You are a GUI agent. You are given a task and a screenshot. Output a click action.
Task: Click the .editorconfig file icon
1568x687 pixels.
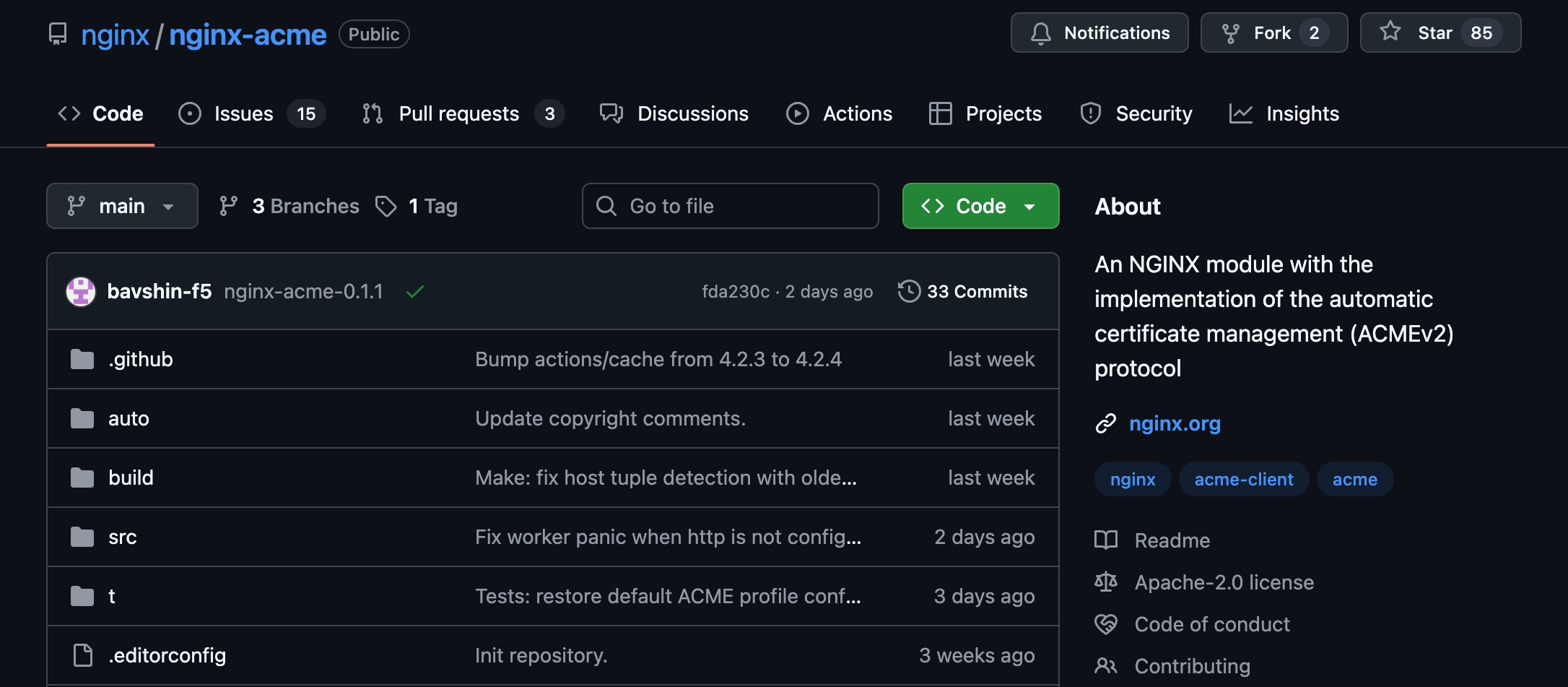(x=83, y=655)
